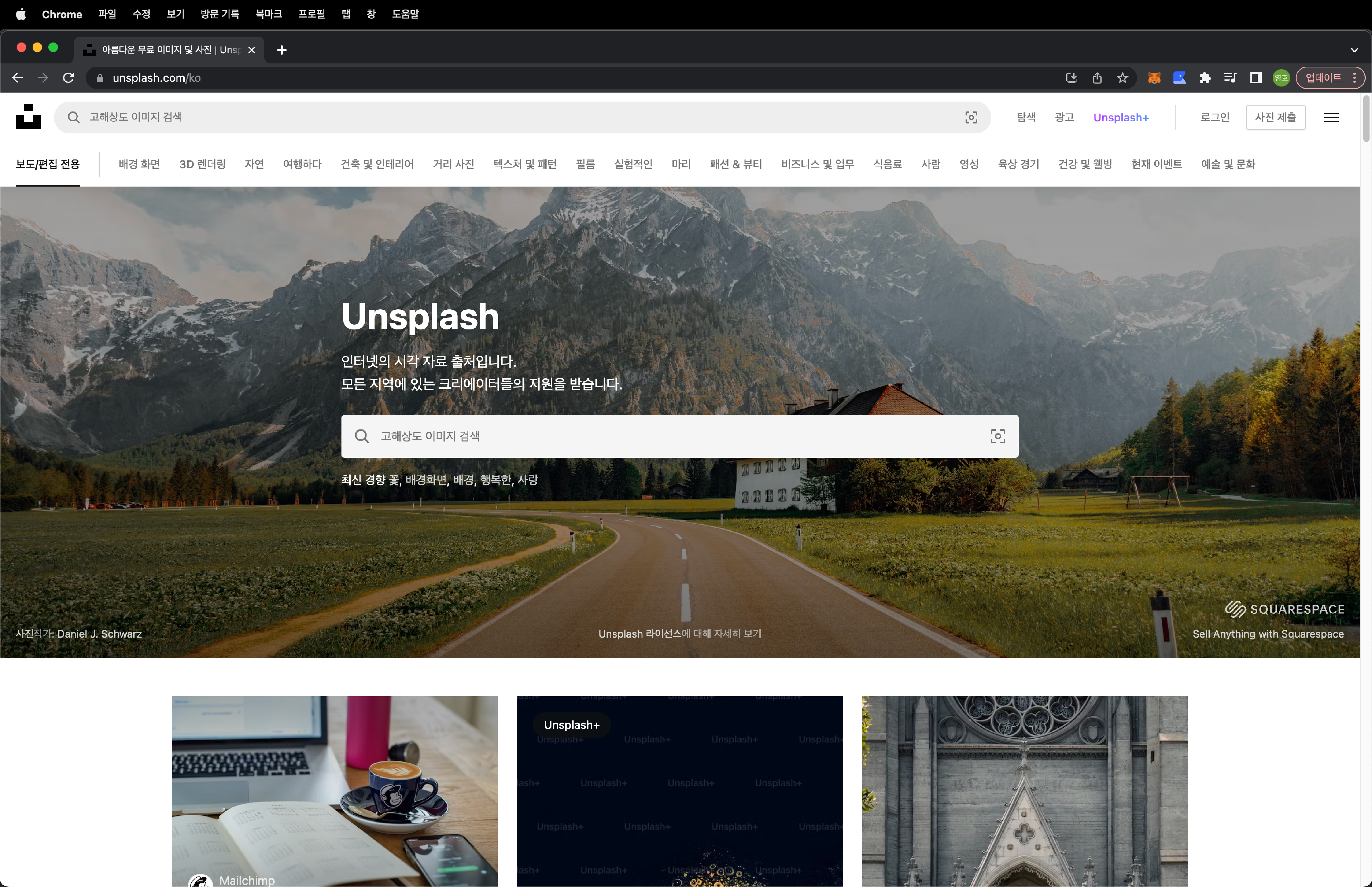Open visual search from the top search bar

coord(971,118)
